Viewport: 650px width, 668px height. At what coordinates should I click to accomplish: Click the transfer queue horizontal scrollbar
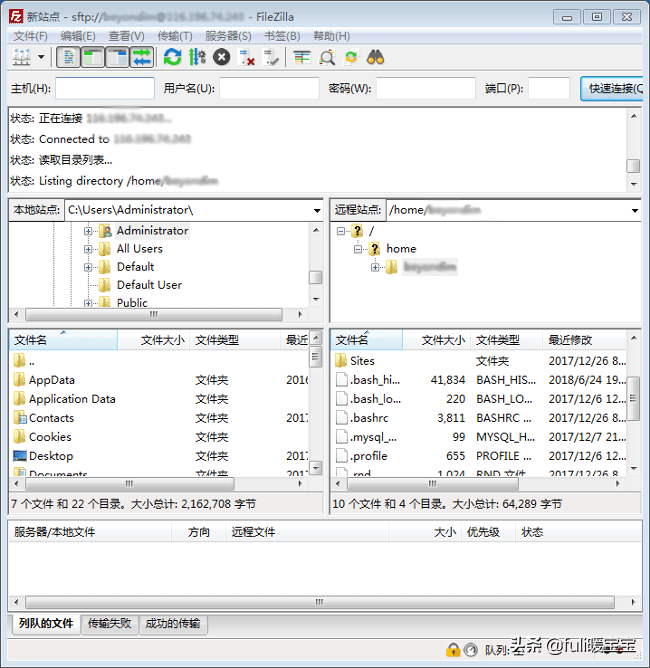320,602
